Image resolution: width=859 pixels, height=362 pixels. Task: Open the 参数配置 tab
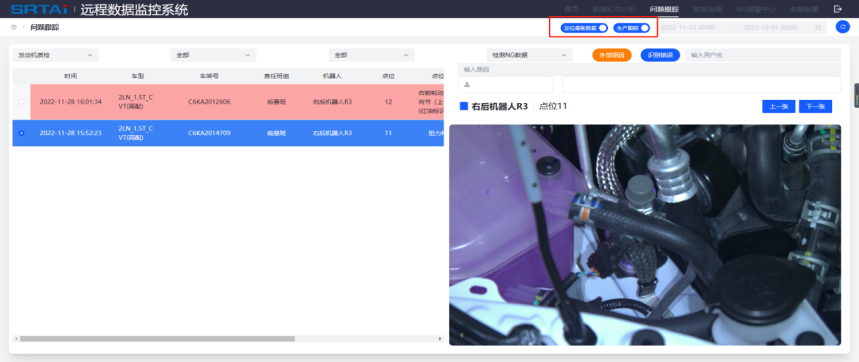[x=804, y=9]
